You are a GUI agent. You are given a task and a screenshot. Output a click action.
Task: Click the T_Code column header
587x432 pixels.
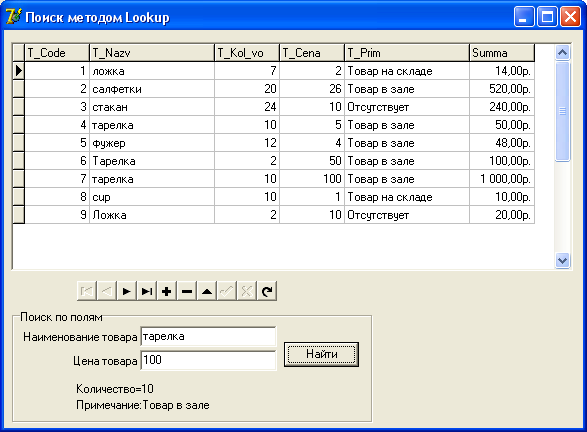[x=57, y=53]
